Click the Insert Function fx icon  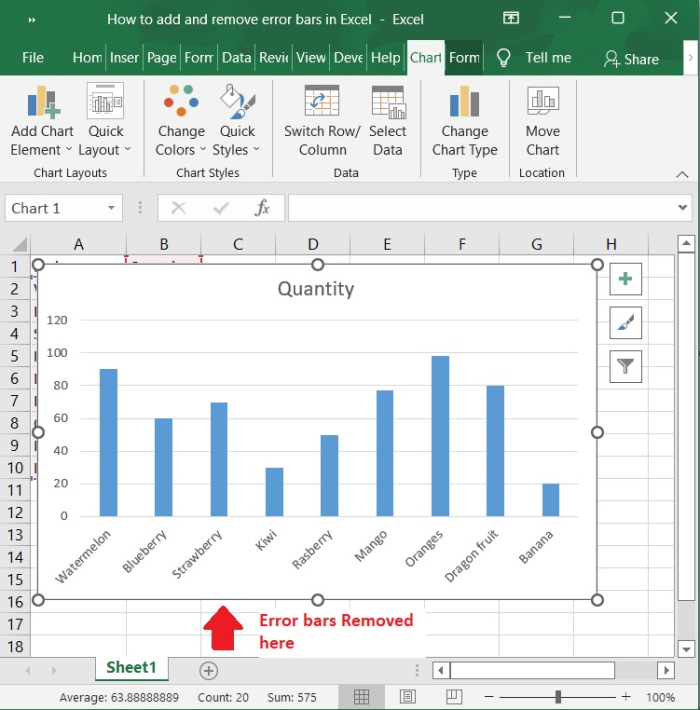262,208
